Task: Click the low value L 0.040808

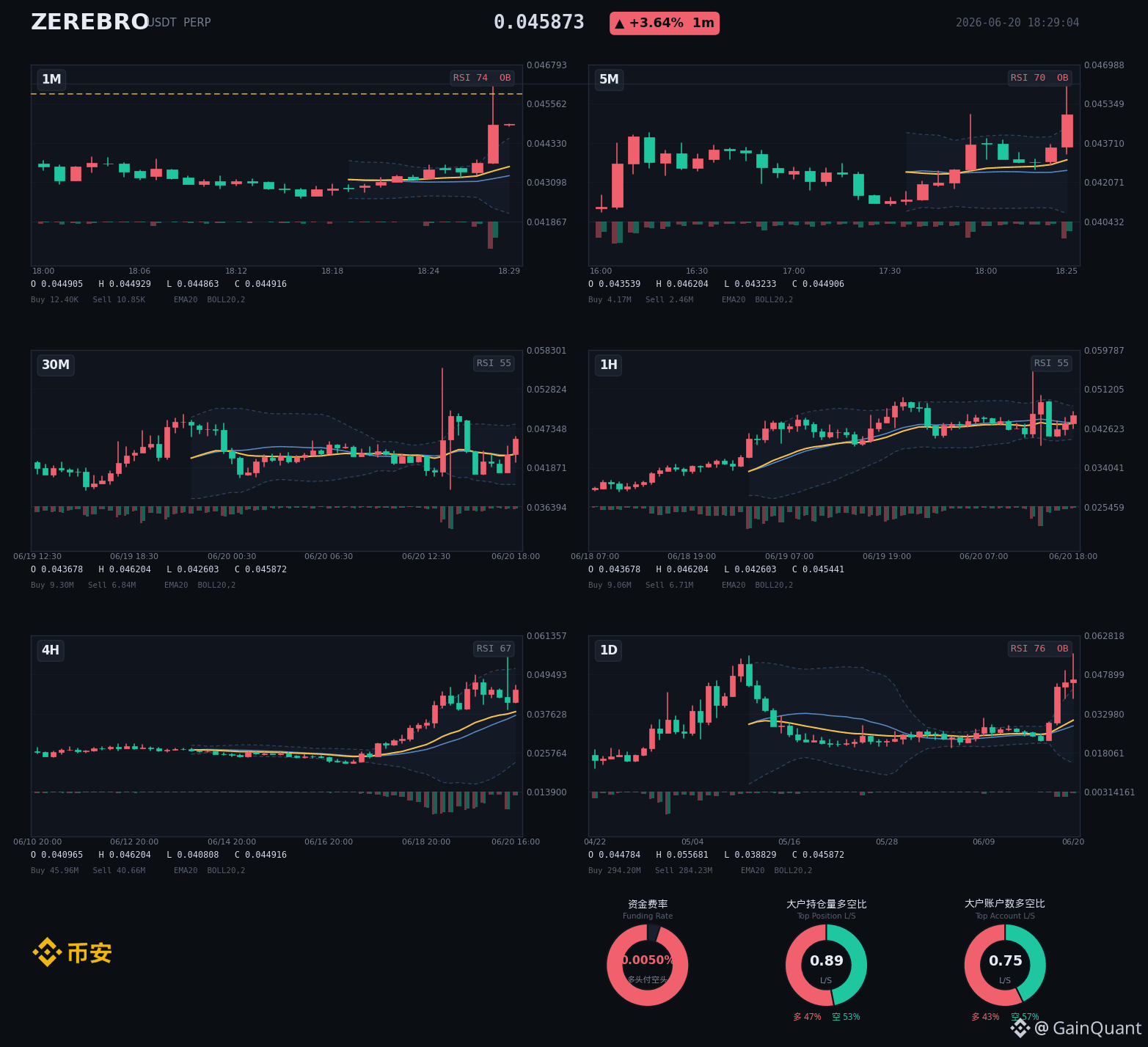Action: click(x=193, y=855)
